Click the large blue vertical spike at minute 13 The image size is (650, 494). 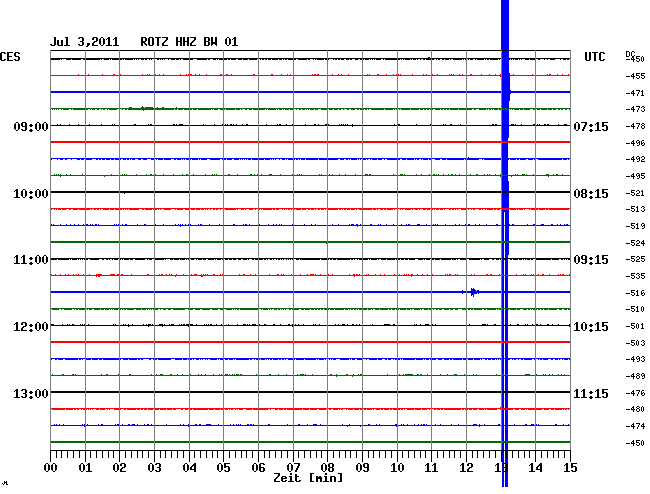(x=504, y=243)
